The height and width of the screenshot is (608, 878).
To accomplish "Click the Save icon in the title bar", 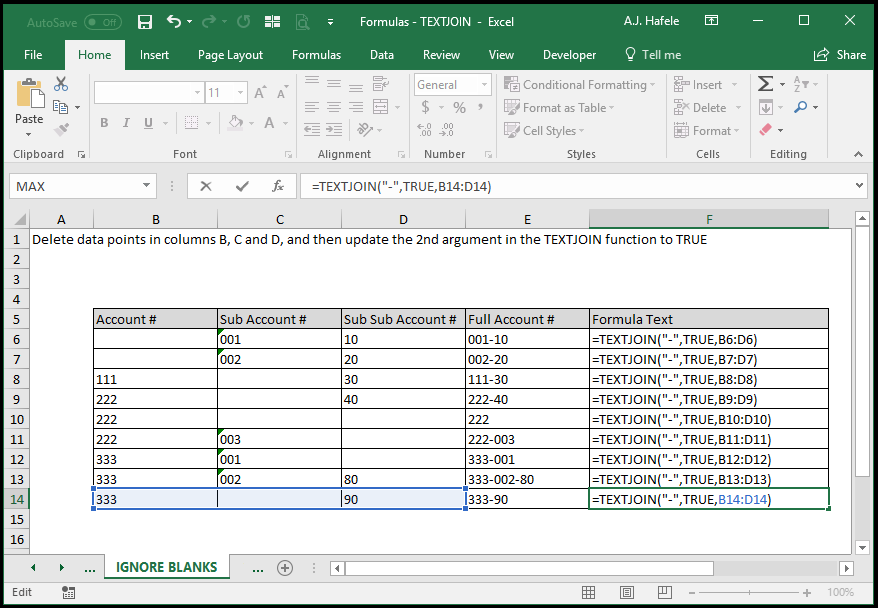I will (x=145, y=22).
